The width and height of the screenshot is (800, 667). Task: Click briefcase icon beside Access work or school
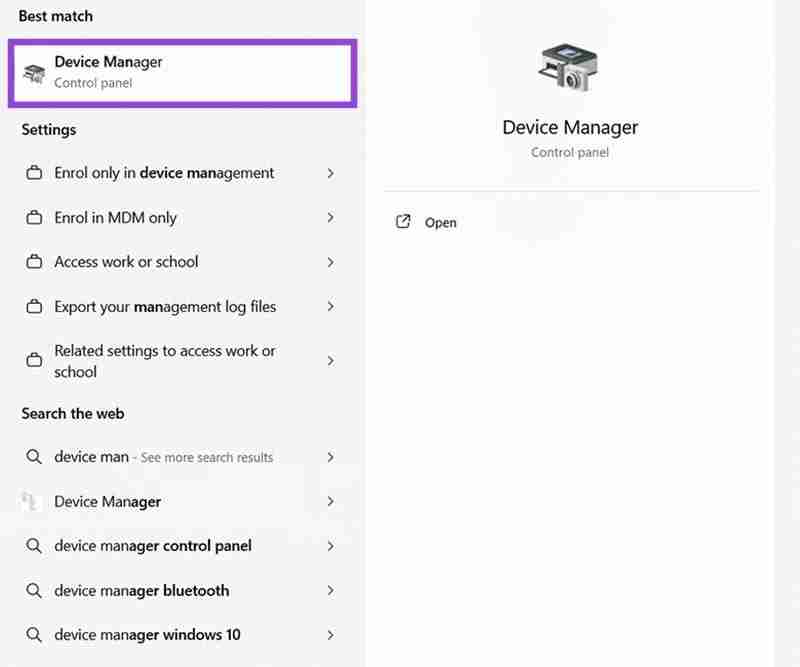pyautogui.click(x=34, y=262)
